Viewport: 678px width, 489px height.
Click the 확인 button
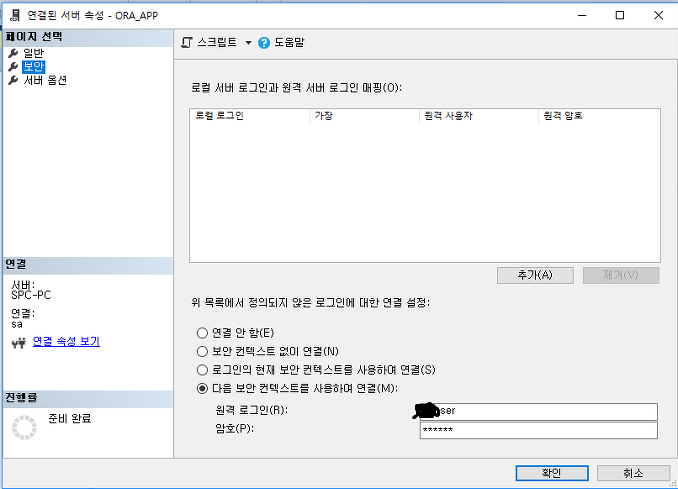[x=552, y=473]
